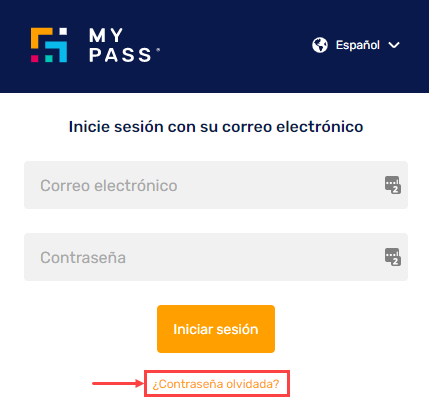Click the Iniciar sesión orange button

click(216, 329)
